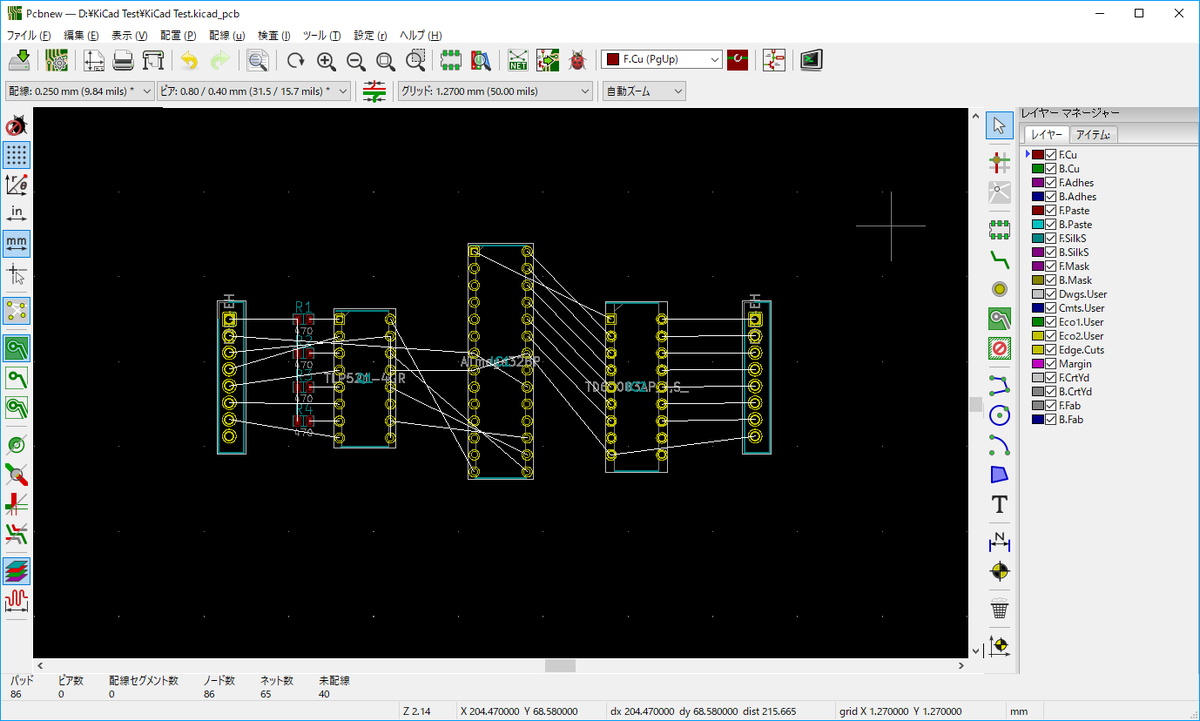Select the delete items trash tool
The image size is (1200, 721).
pyautogui.click(x=999, y=608)
